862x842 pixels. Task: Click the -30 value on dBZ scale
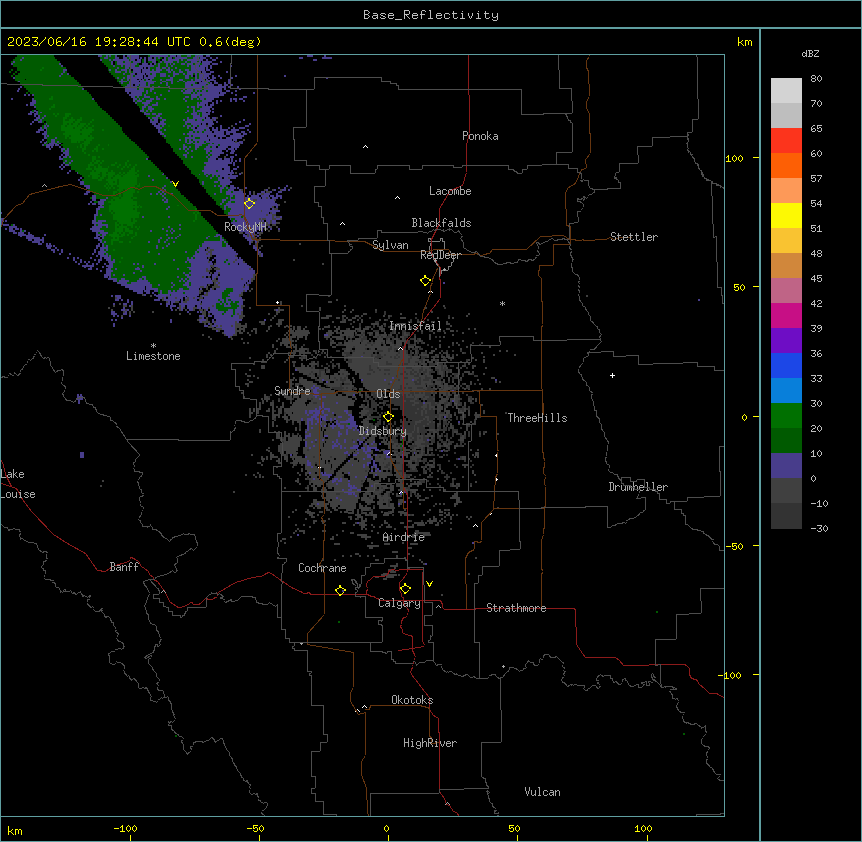[x=819, y=528]
